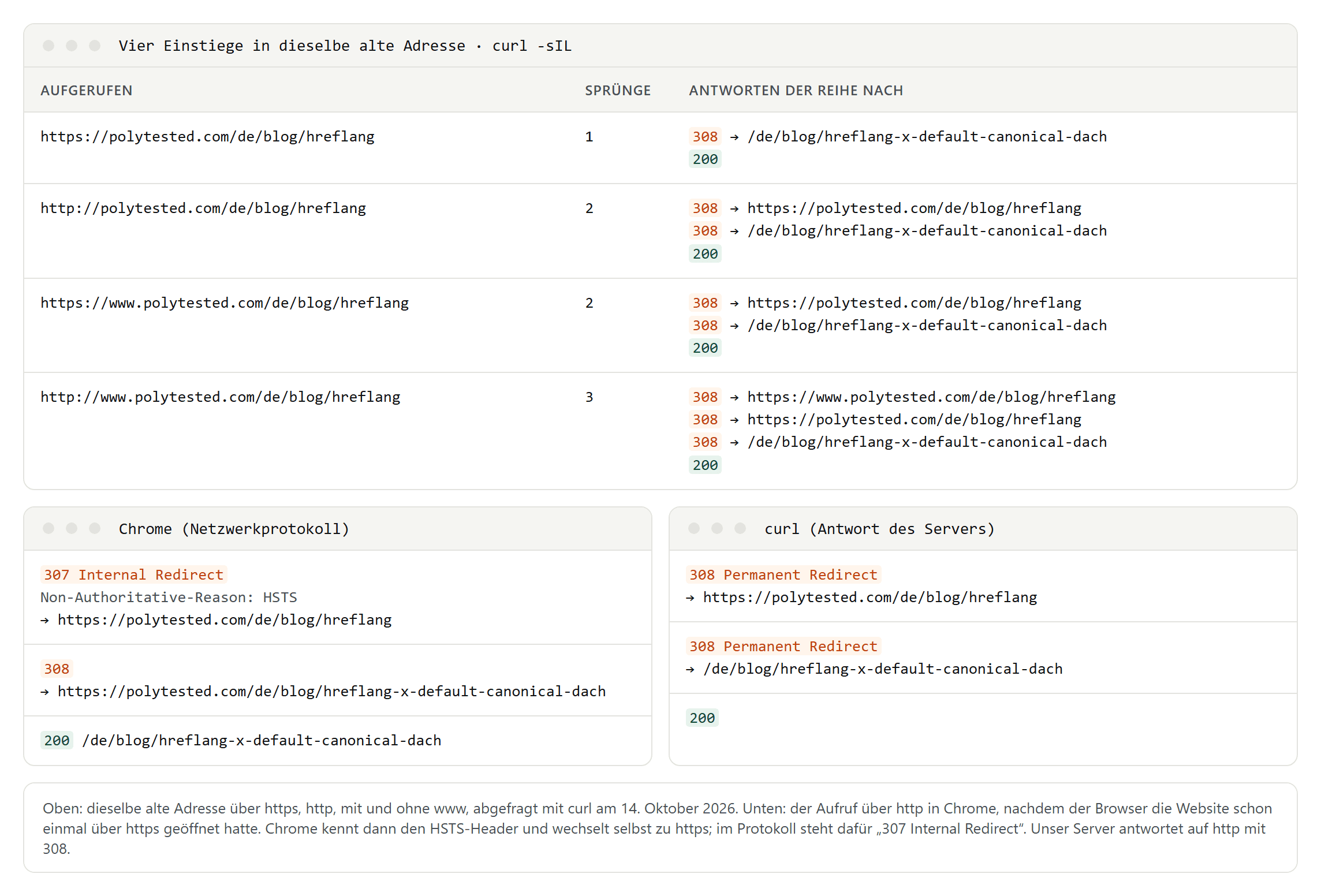Screen dimensions: 1321x896
Task: Click the panel title "Chrome (Netzwerkprotokoll)"
Action: (x=234, y=529)
